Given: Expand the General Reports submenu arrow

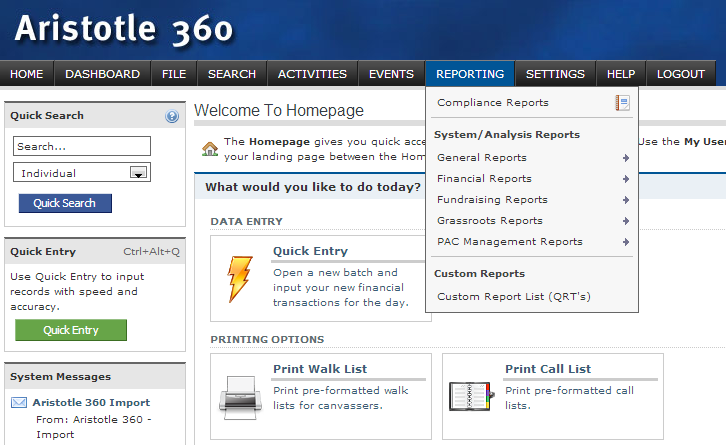Looking at the screenshot, I should point(626,158).
